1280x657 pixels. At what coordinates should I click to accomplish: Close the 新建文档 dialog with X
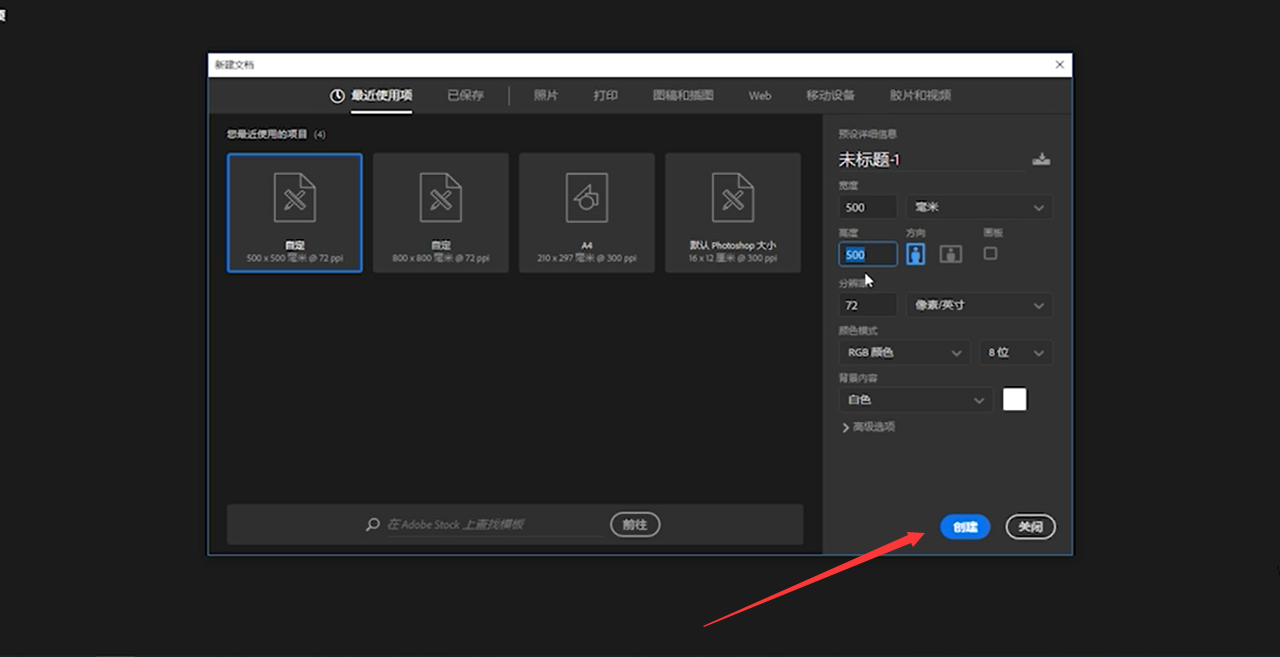[x=1060, y=64]
